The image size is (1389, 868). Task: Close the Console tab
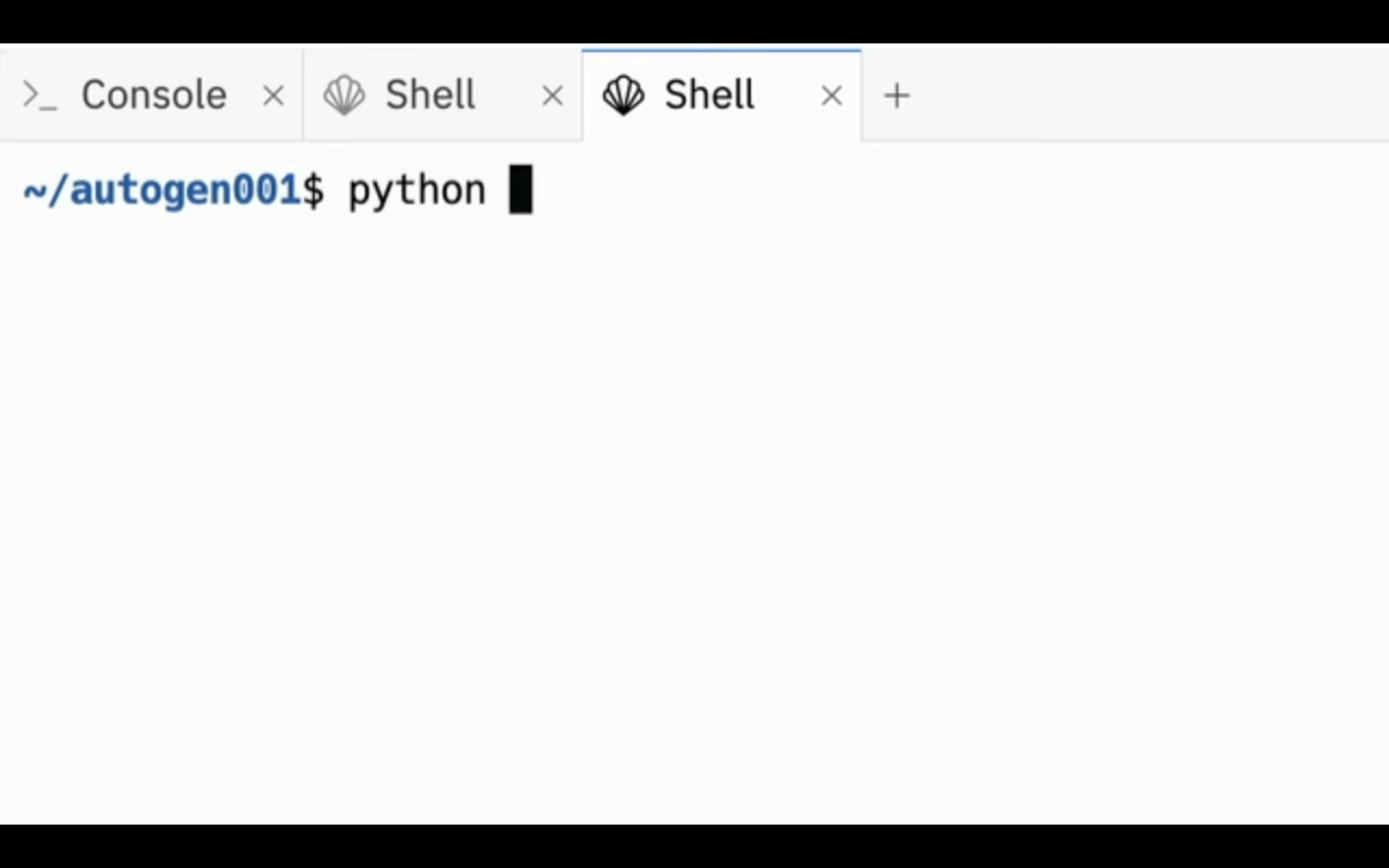(273, 96)
